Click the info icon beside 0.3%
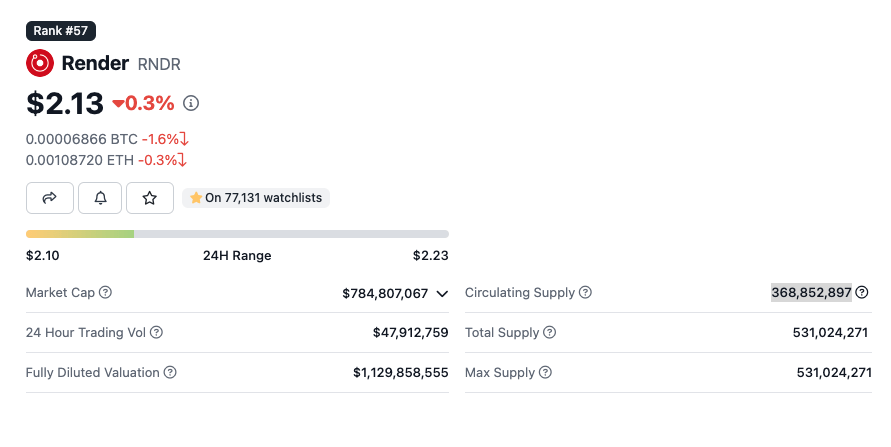Screen dimensions: 891x447 (x=191, y=103)
